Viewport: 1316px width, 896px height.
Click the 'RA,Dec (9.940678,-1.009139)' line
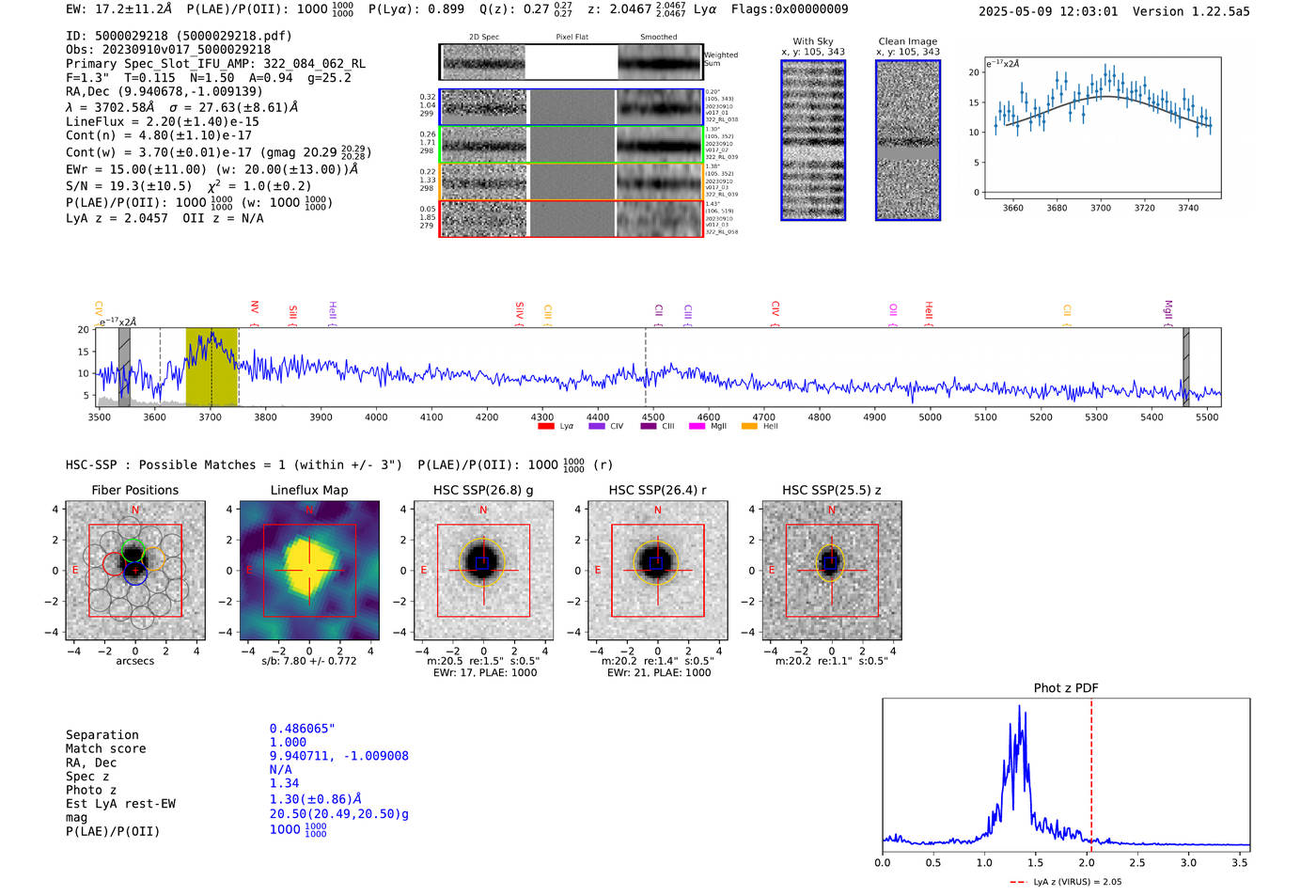[164, 91]
